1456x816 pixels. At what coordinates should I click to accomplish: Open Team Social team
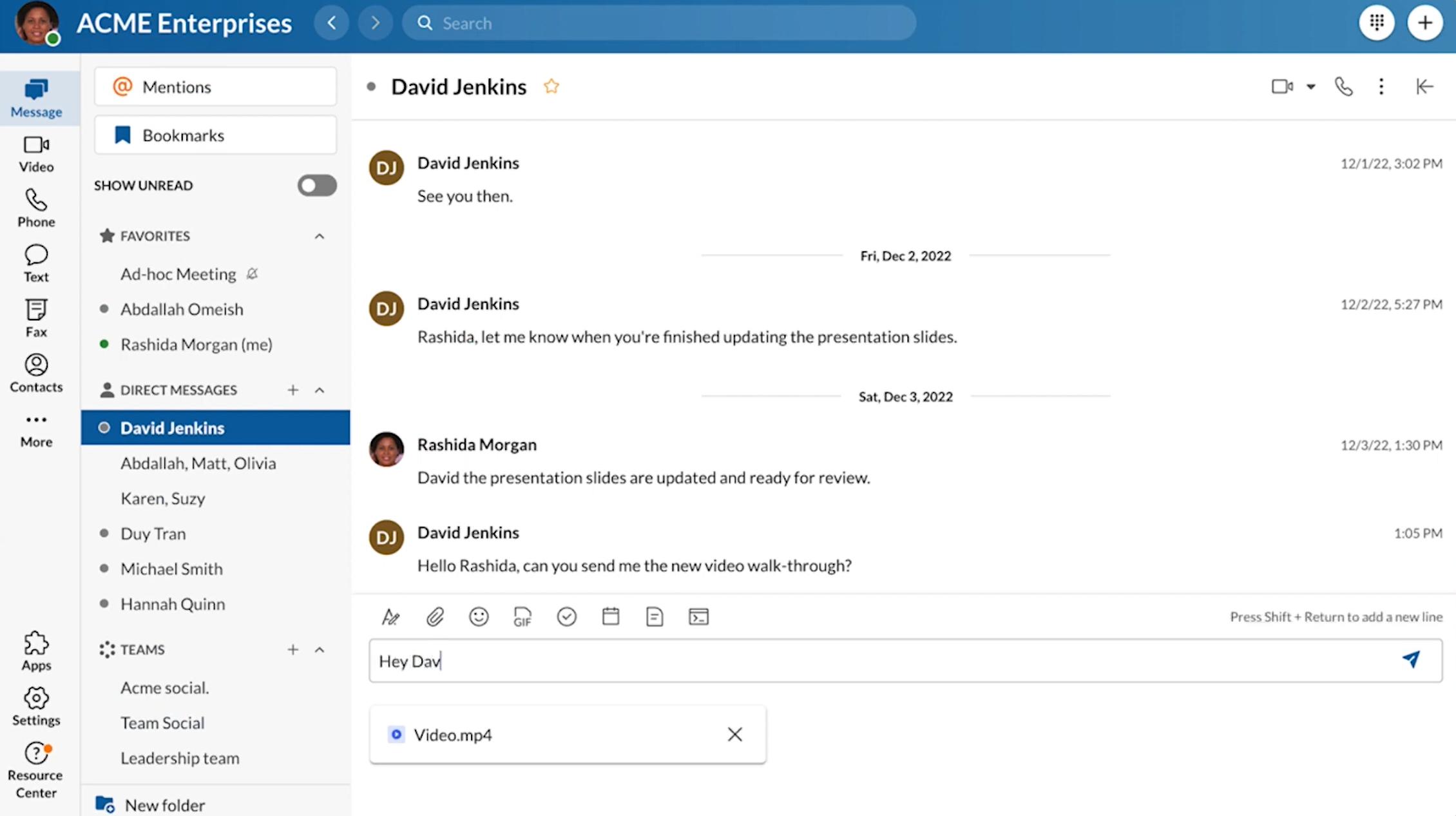coord(215,723)
